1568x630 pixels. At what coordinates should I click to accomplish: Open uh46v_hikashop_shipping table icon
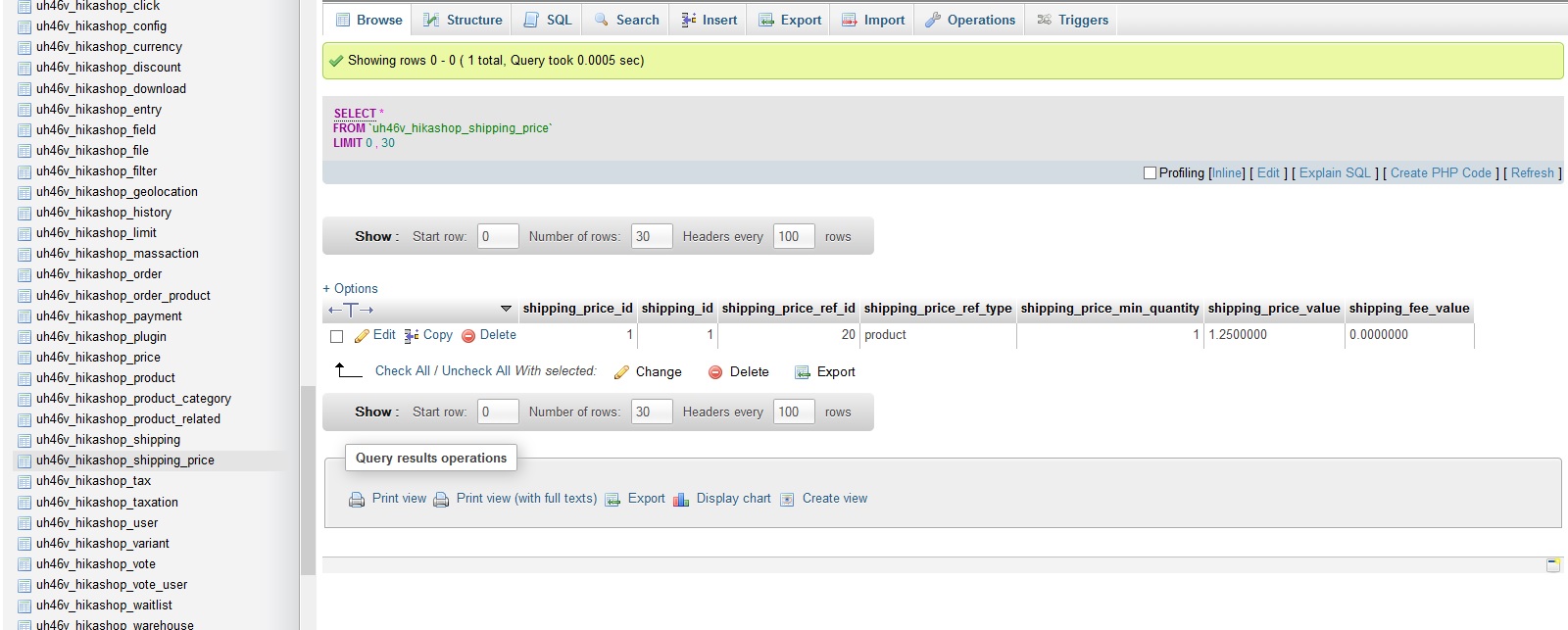point(24,440)
